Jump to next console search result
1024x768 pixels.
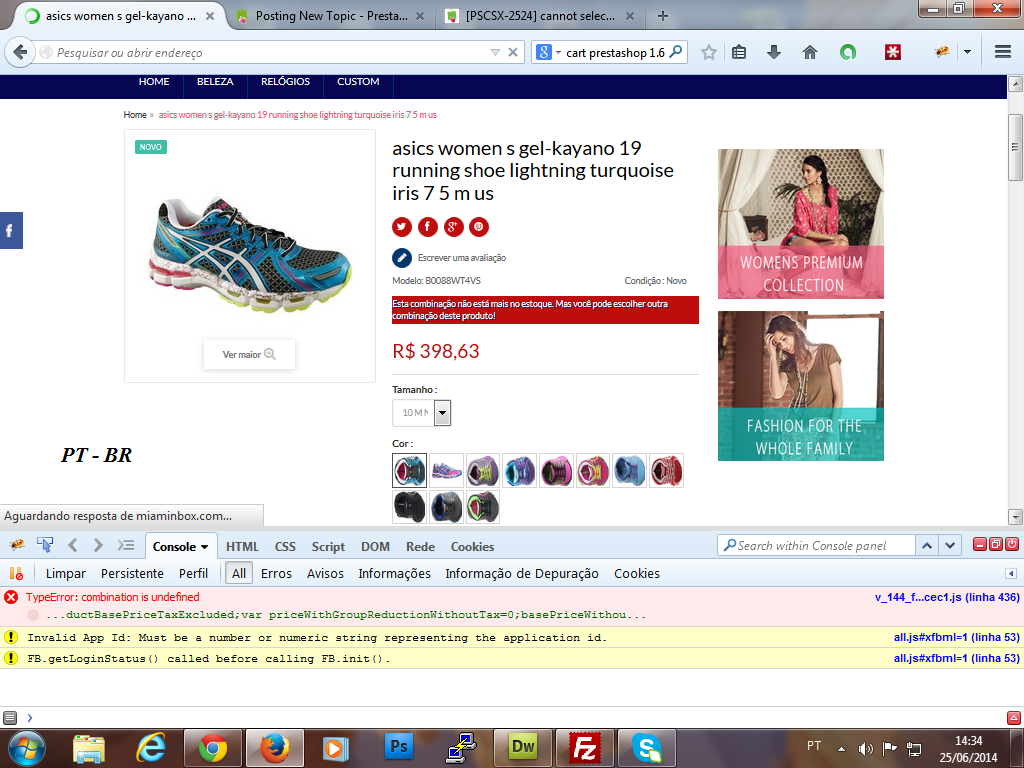[x=950, y=545]
